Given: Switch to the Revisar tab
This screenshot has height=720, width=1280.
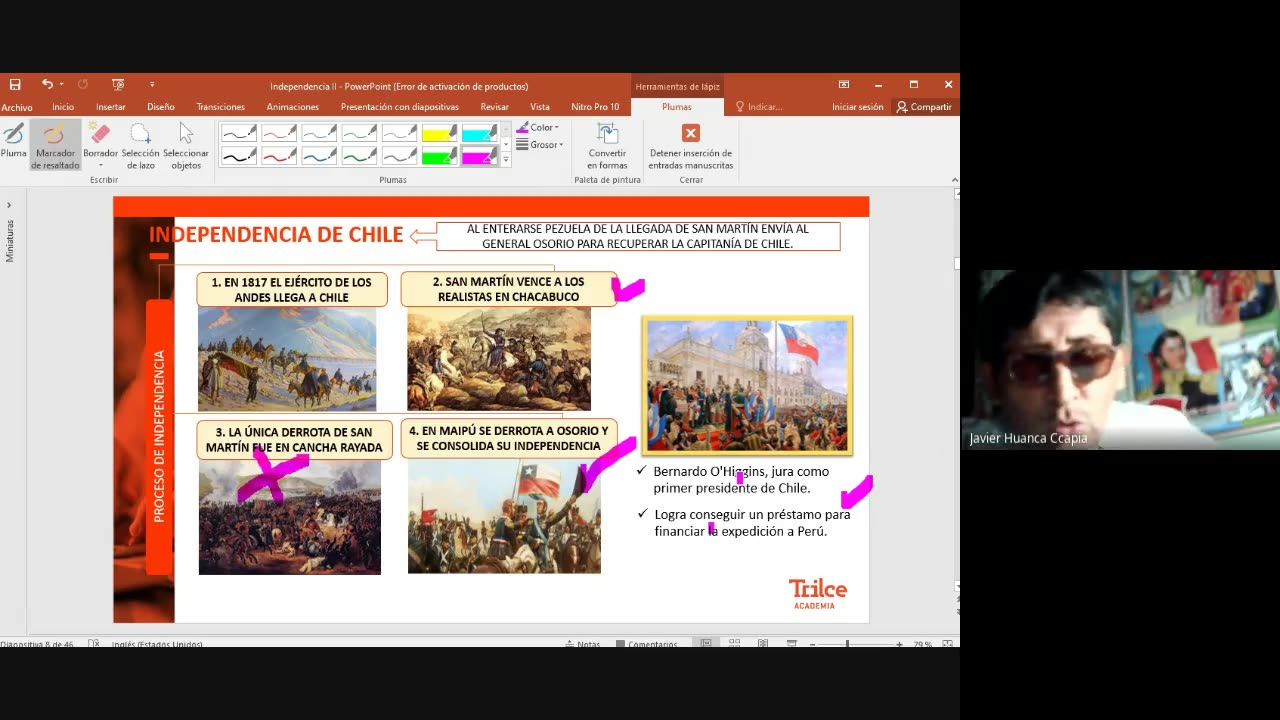Looking at the screenshot, I should [x=494, y=107].
